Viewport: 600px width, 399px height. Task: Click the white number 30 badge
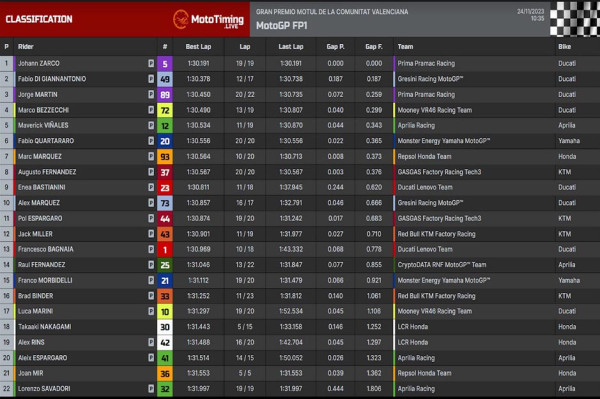pyautogui.click(x=165, y=327)
